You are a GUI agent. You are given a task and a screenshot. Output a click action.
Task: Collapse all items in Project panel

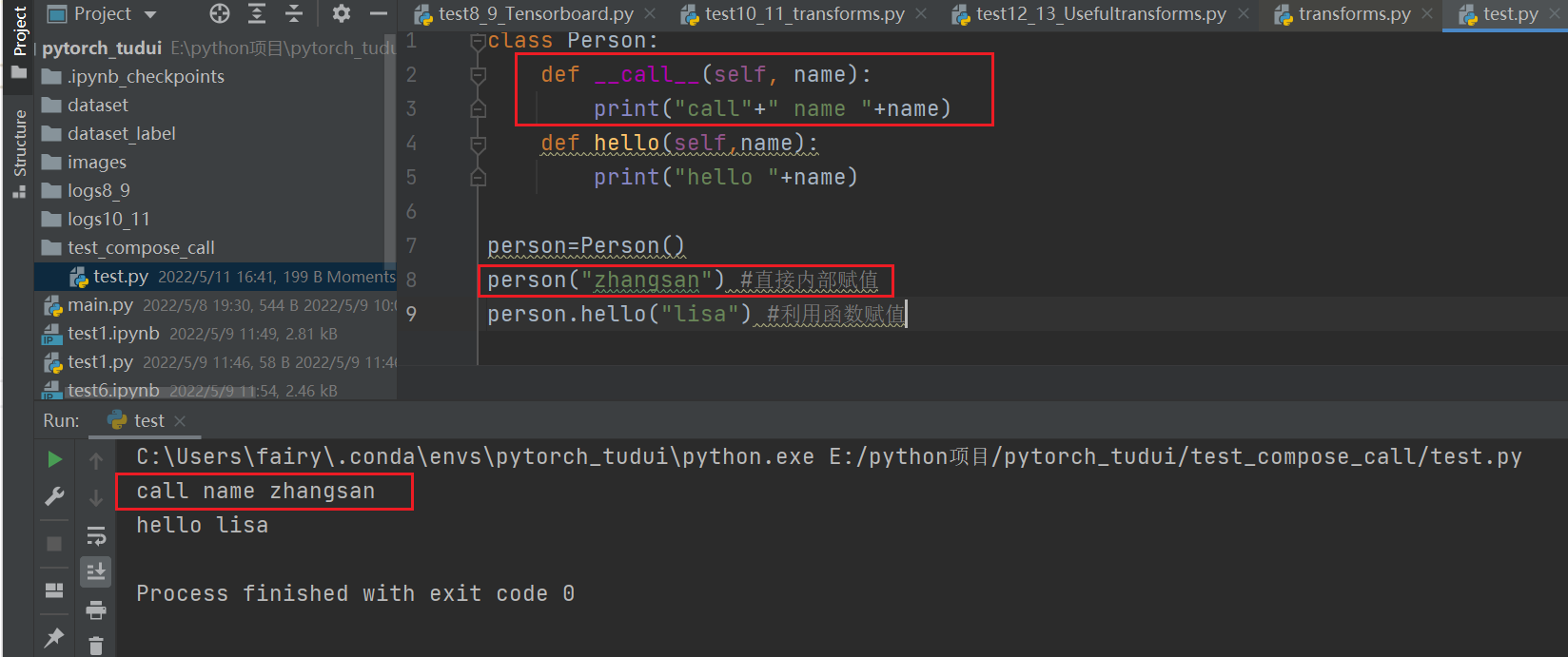point(294,13)
